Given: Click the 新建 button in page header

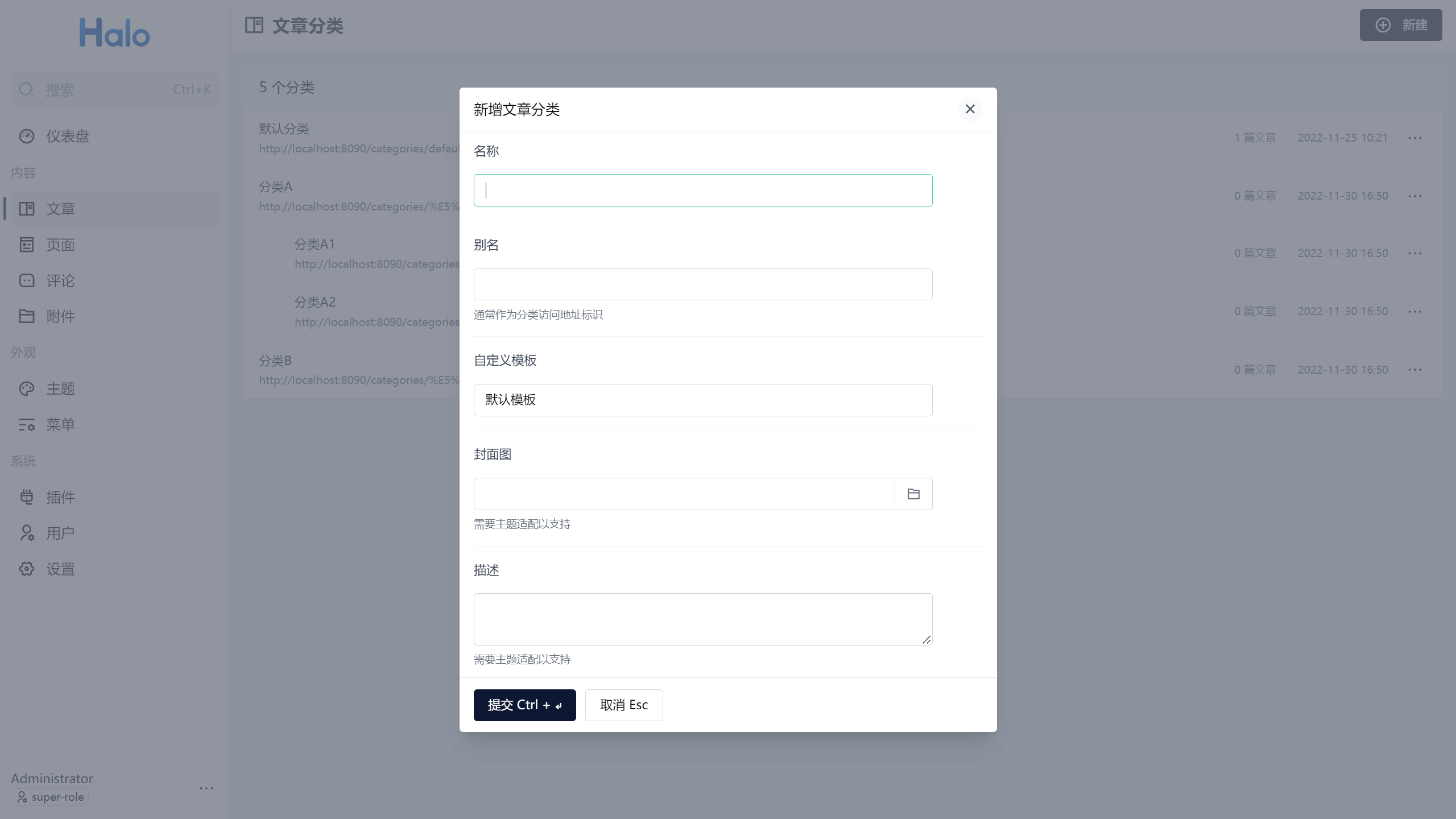Looking at the screenshot, I should point(1401,25).
